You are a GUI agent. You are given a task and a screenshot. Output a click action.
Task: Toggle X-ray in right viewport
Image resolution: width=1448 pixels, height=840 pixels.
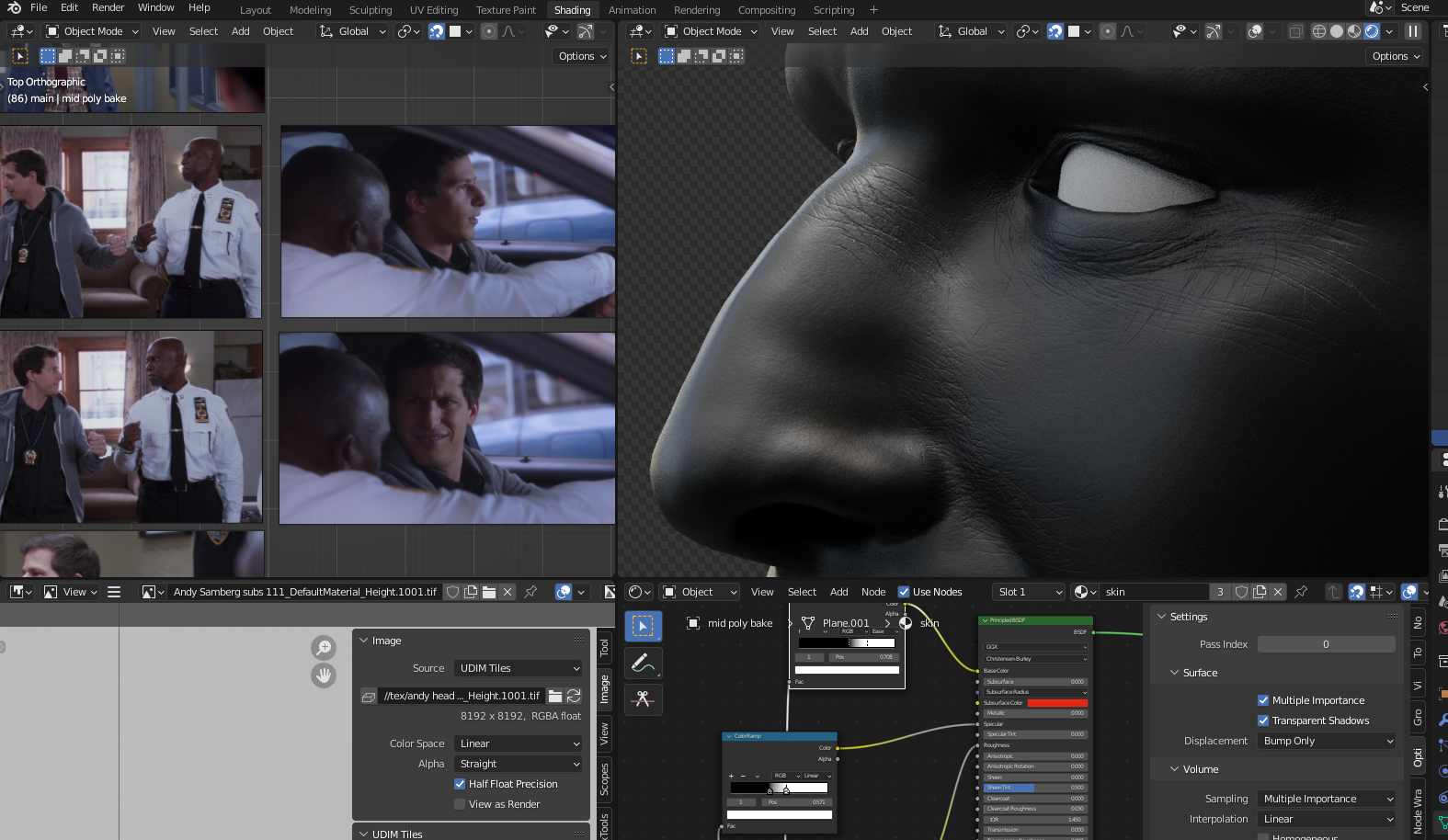pos(1295,31)
